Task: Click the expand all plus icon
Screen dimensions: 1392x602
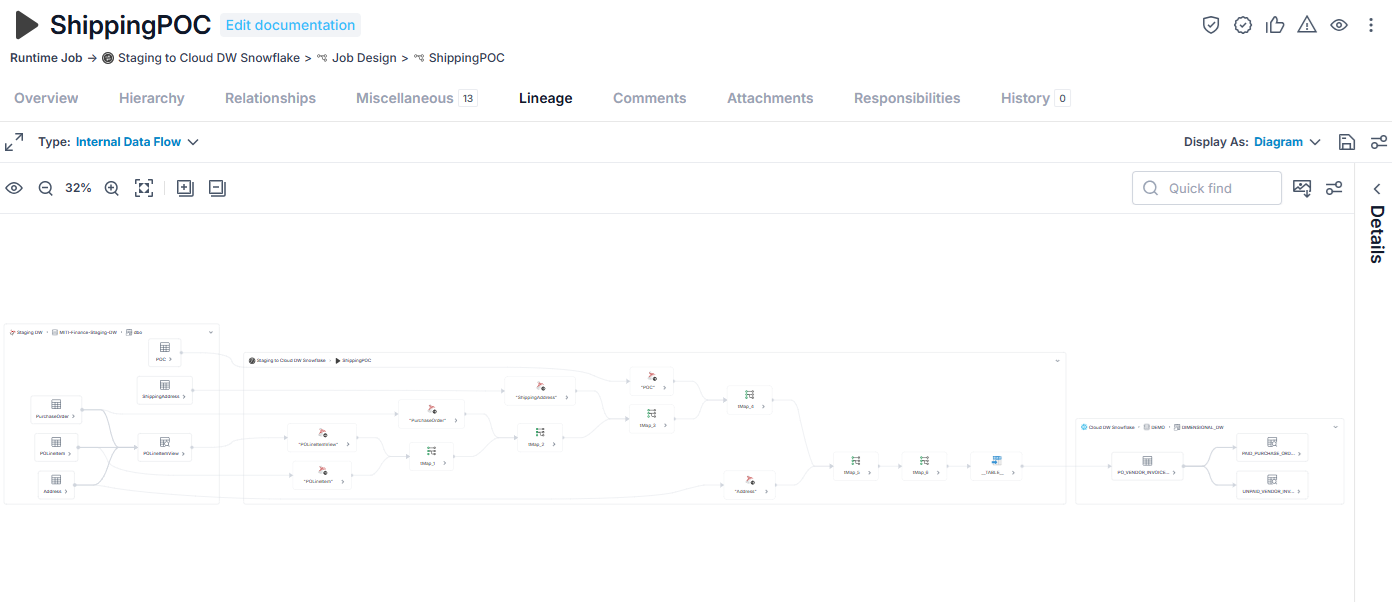Action: [x=185, y=188]
